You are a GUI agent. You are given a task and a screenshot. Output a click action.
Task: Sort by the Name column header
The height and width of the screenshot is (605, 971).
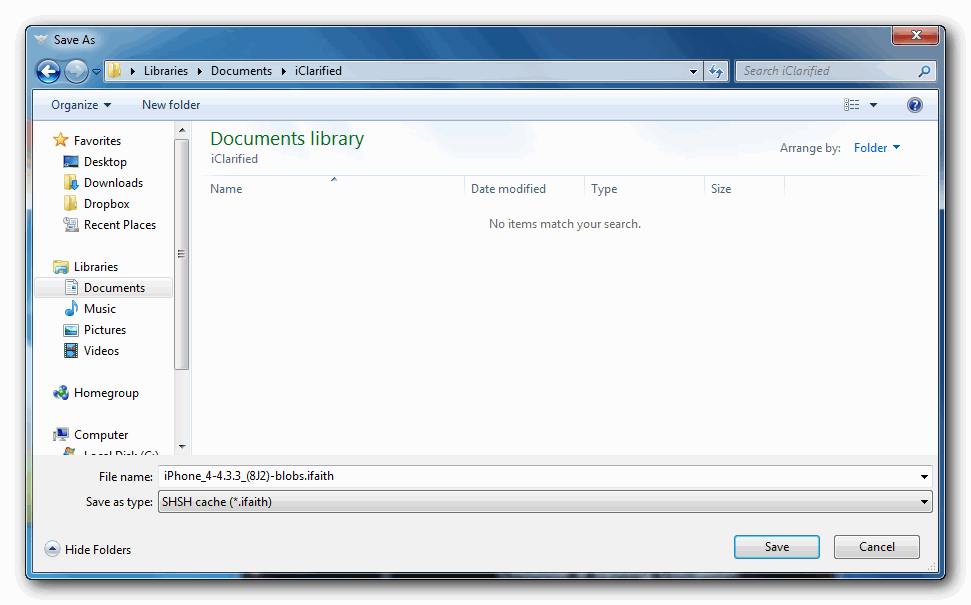click(334, 189)
